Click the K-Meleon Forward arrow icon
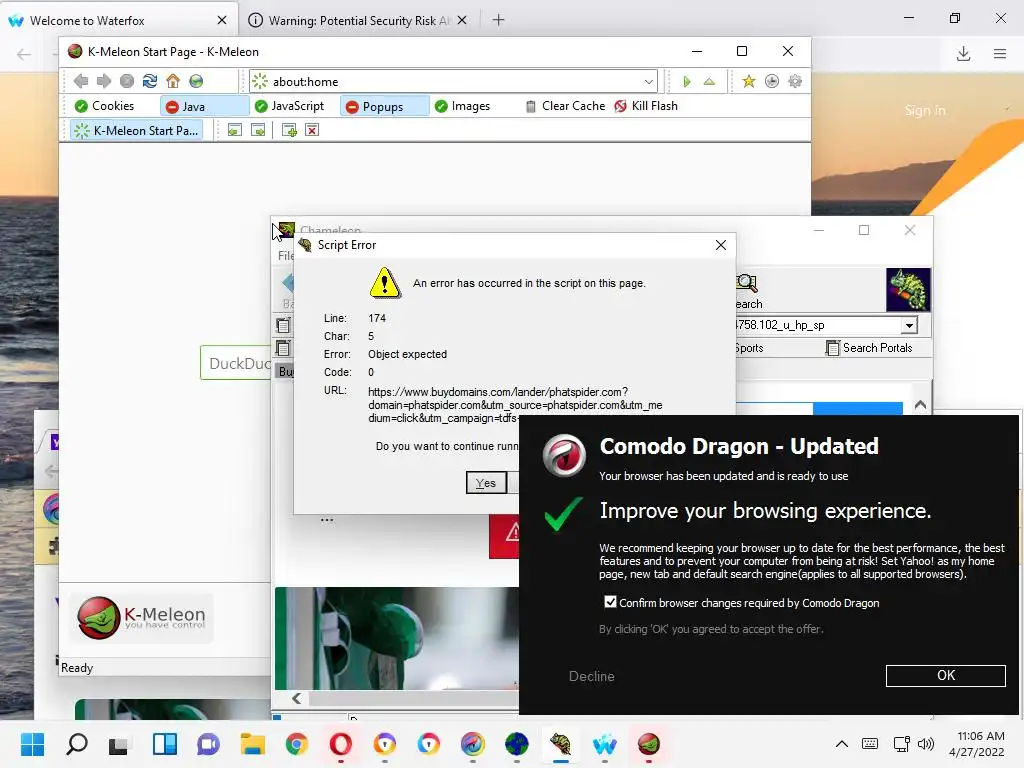Screen dimensions: 1024x768 click(104, 81)
